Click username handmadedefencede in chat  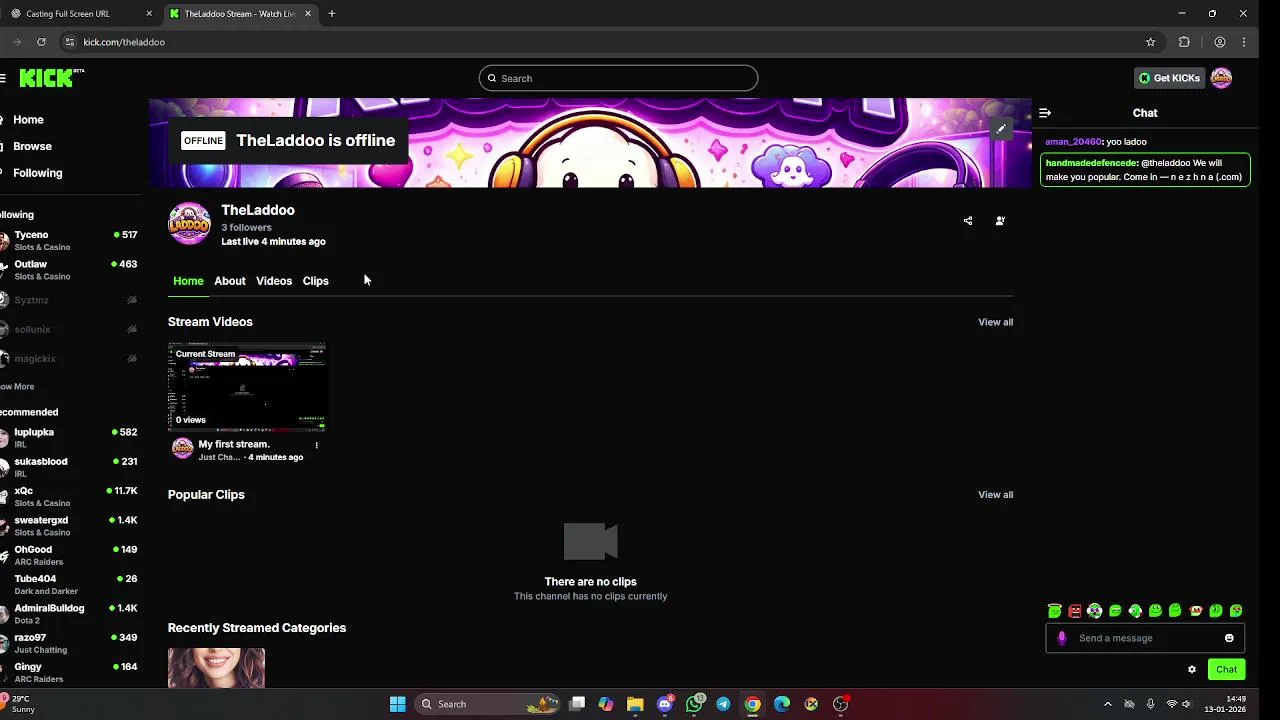click(x=1092, y=163)
